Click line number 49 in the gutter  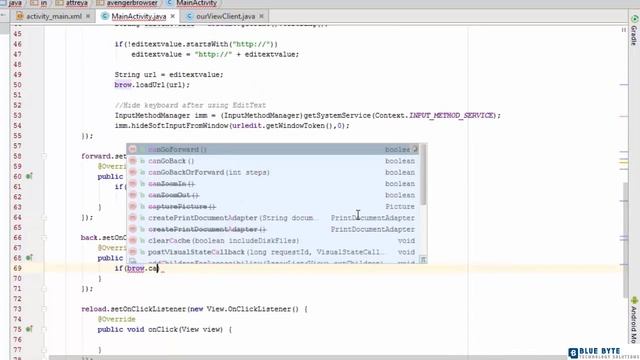tap(17, 75)
